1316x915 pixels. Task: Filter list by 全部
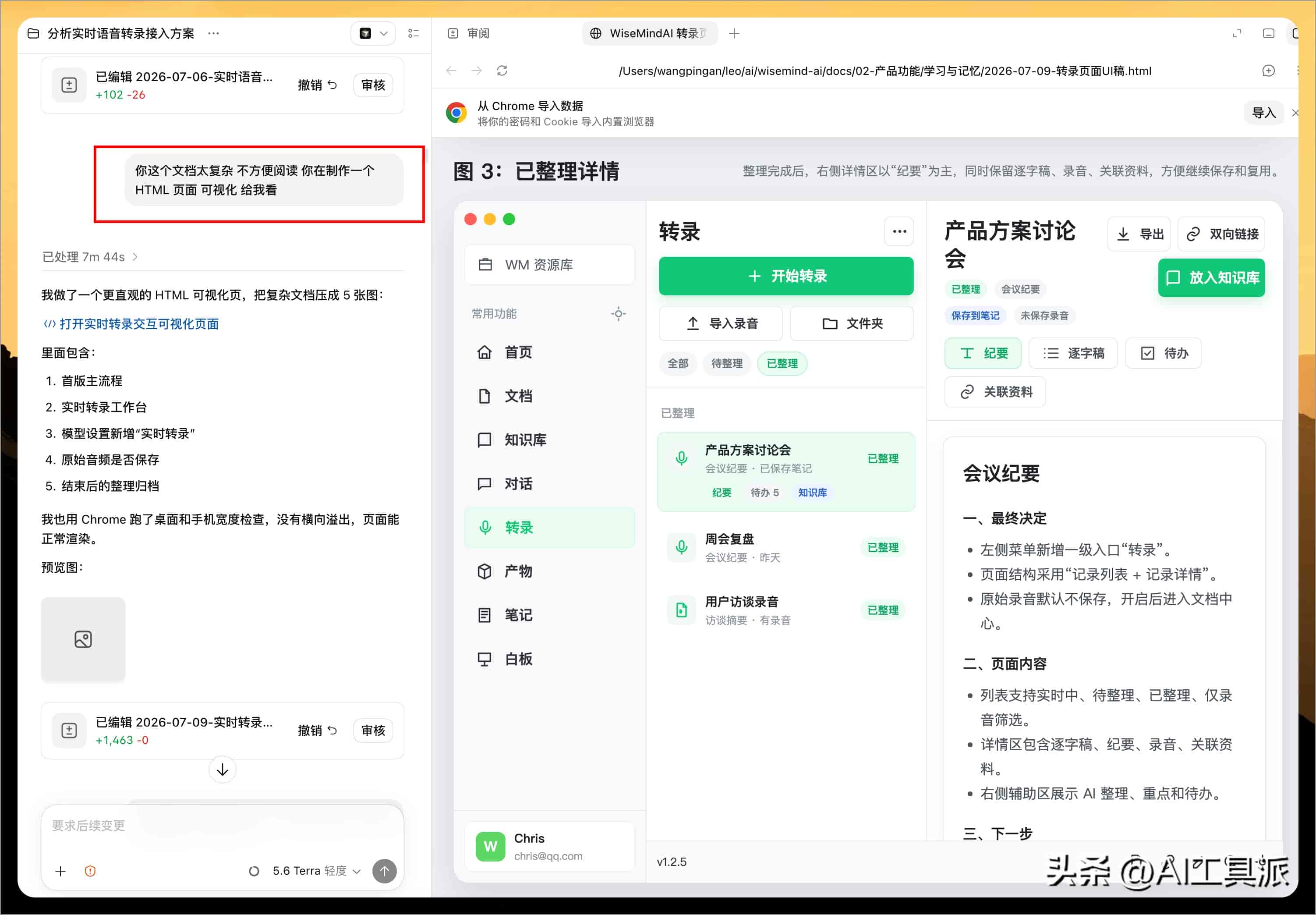pyautogui.click(x=677, y=363)
